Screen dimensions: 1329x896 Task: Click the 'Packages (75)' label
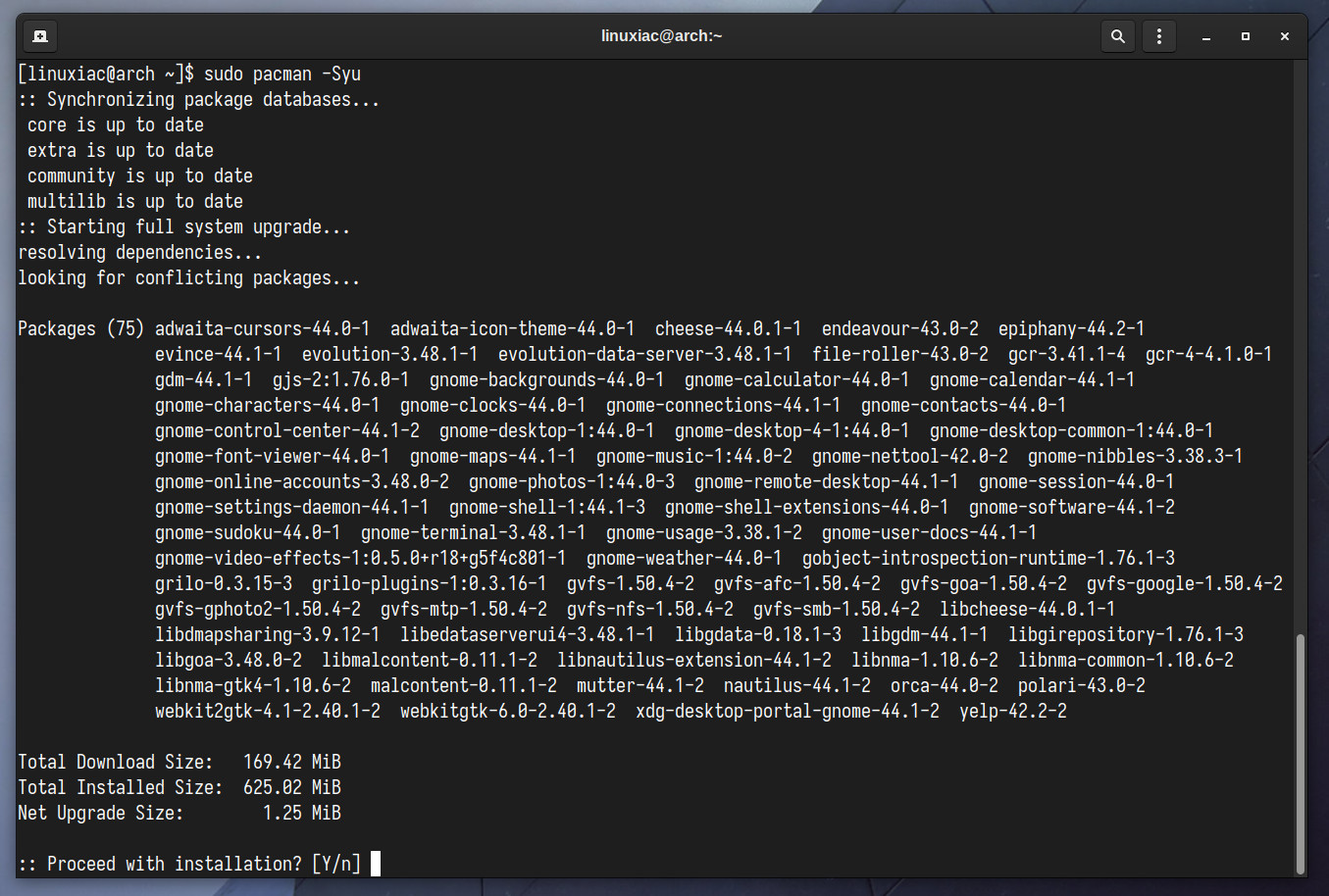[x=81, y=329]
